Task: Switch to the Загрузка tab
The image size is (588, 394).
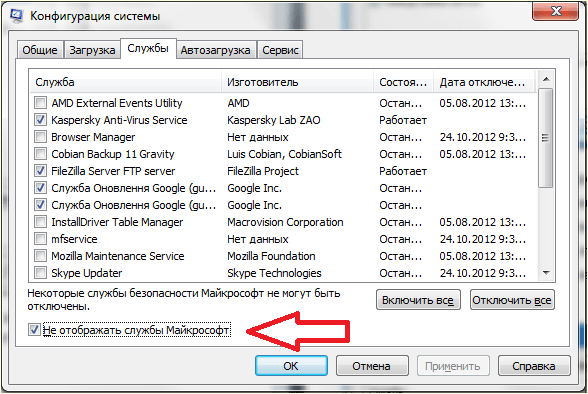Action: 92,50
